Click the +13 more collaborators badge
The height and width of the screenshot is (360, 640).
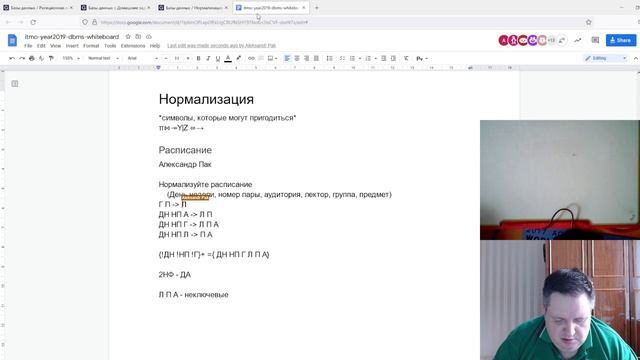tap(551, 40)
